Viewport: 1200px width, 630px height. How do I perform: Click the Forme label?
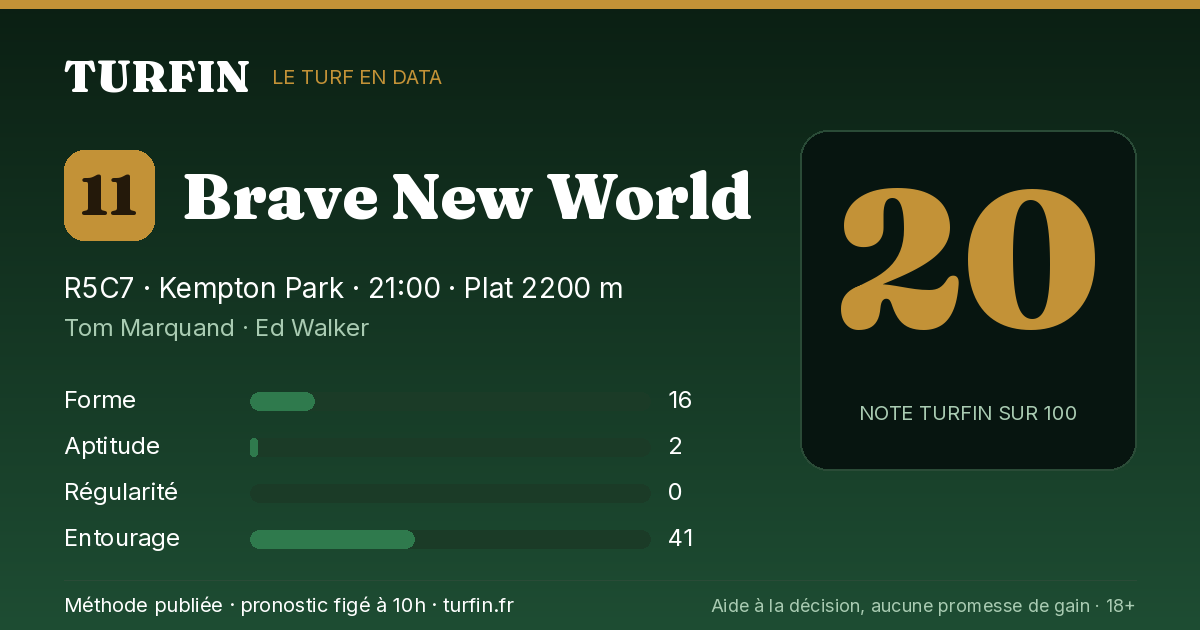pos(100,400)
